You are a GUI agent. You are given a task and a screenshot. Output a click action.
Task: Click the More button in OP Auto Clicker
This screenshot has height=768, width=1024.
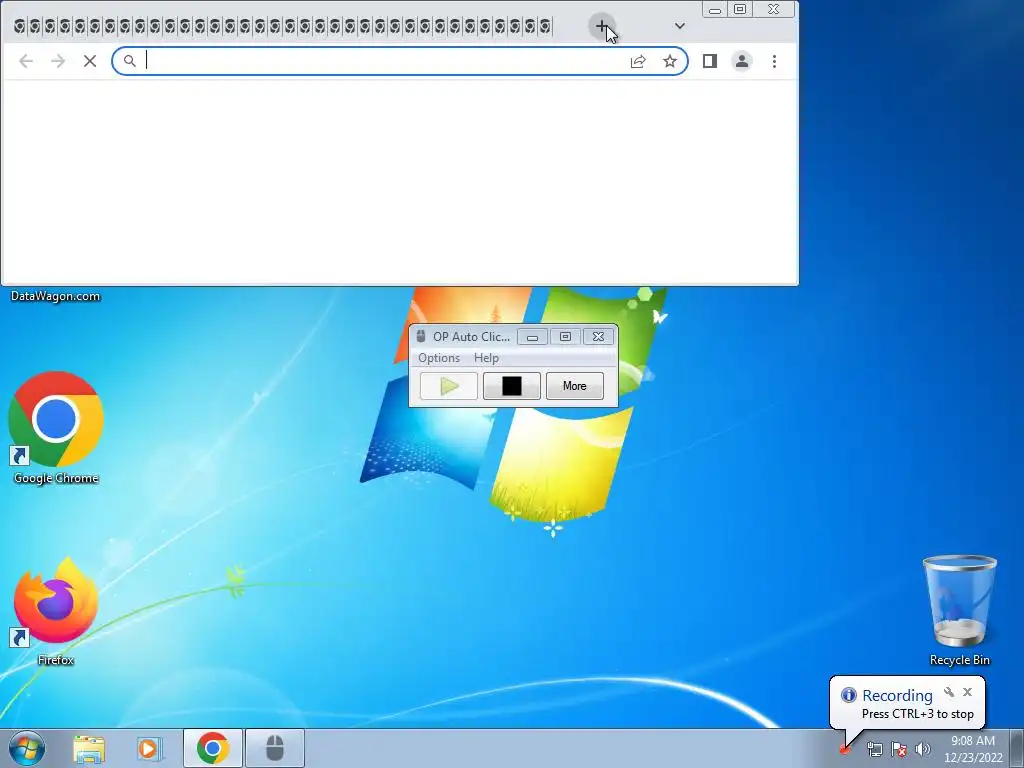pyautogui.click(x=575, y=386)
